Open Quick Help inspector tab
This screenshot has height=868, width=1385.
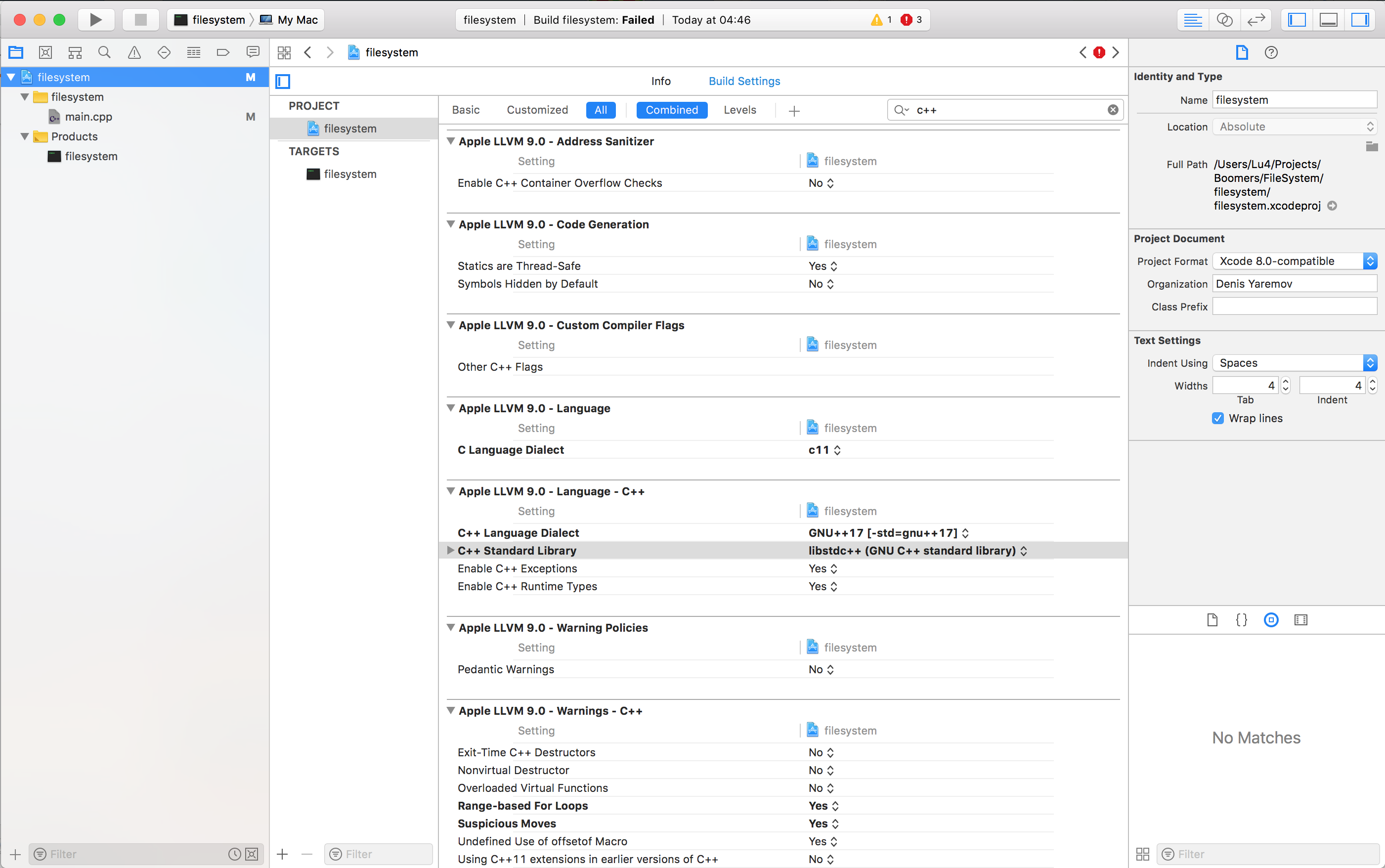(x=1271, y=52)
